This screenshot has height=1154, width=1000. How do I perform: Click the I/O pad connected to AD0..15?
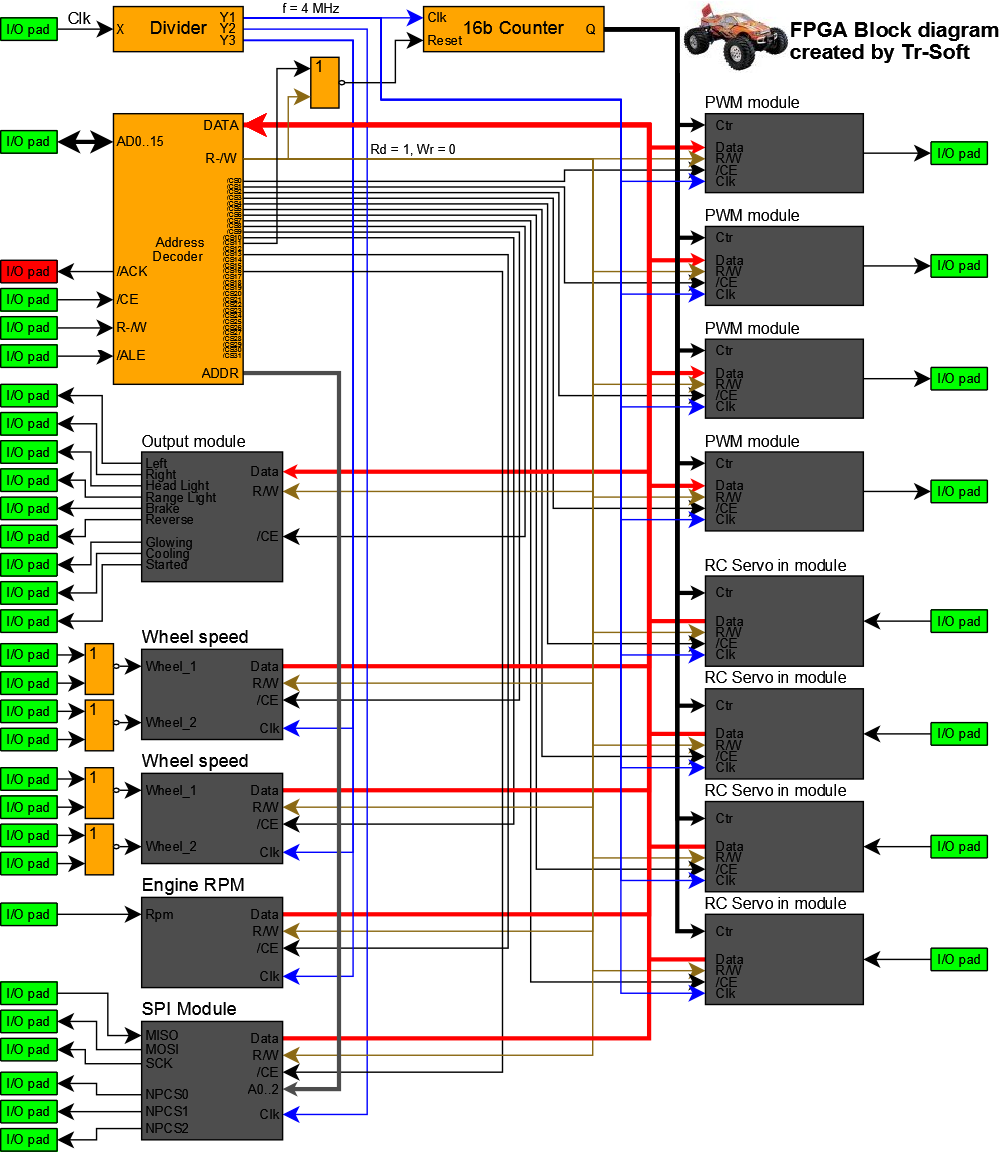(29, 141)
